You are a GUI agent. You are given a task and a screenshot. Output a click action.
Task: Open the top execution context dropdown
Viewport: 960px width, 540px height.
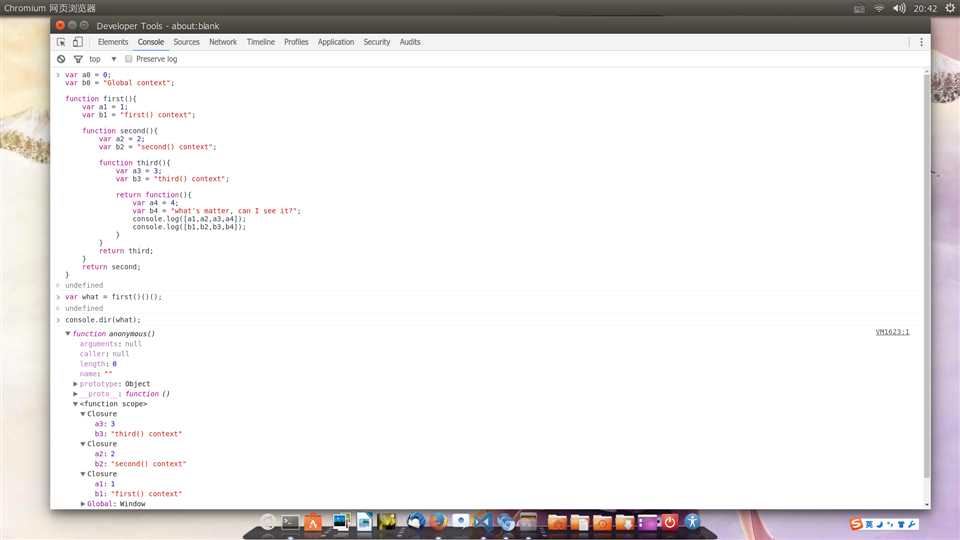102,59
